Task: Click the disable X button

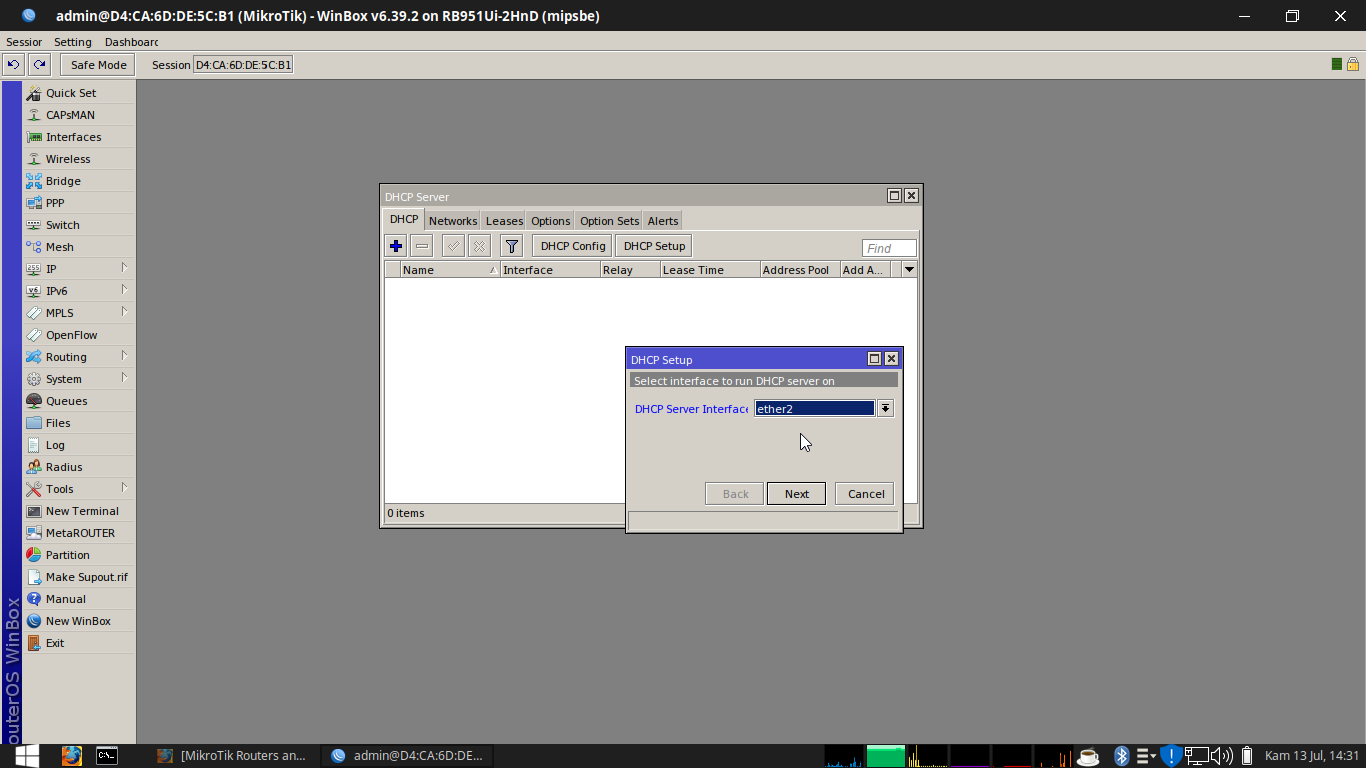Action: 479,246
